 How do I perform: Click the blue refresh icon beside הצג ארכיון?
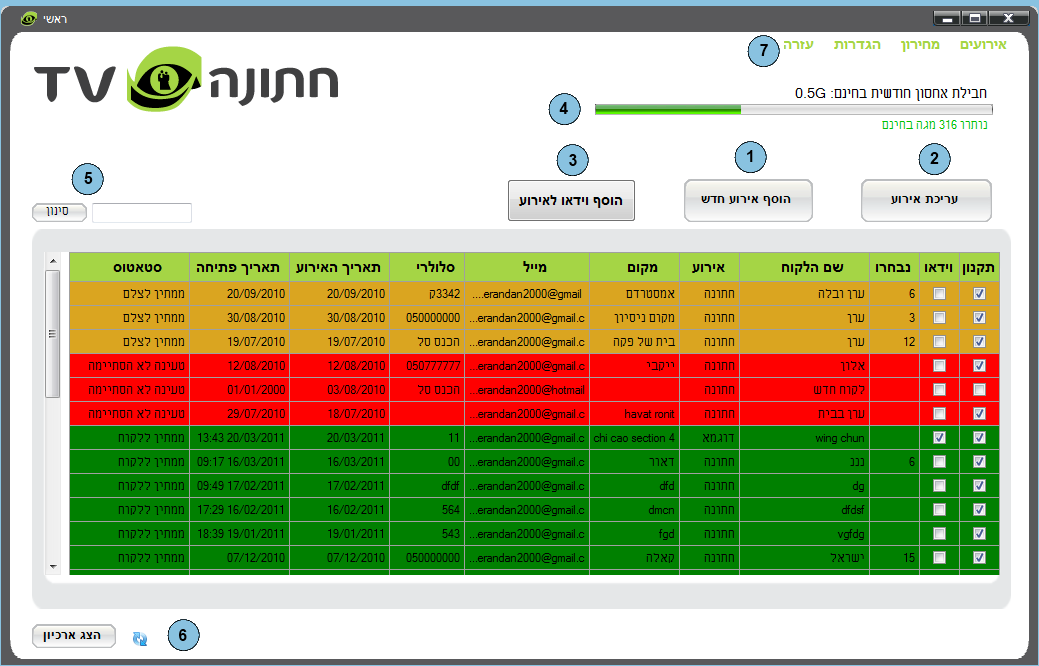point(139,637)
